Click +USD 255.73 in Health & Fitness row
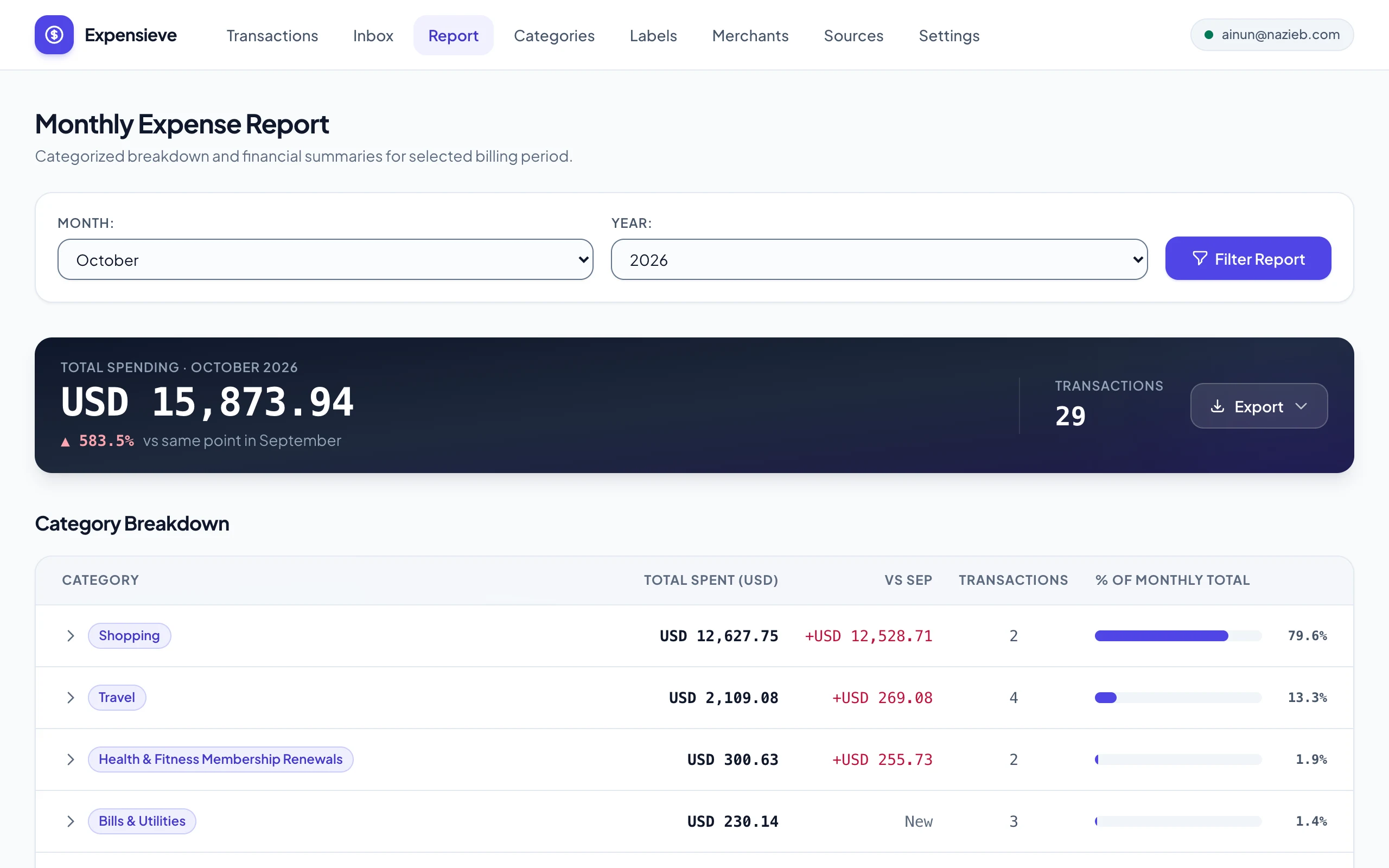The height and width of the screenshot is (868, 1389). click(882, 759)
